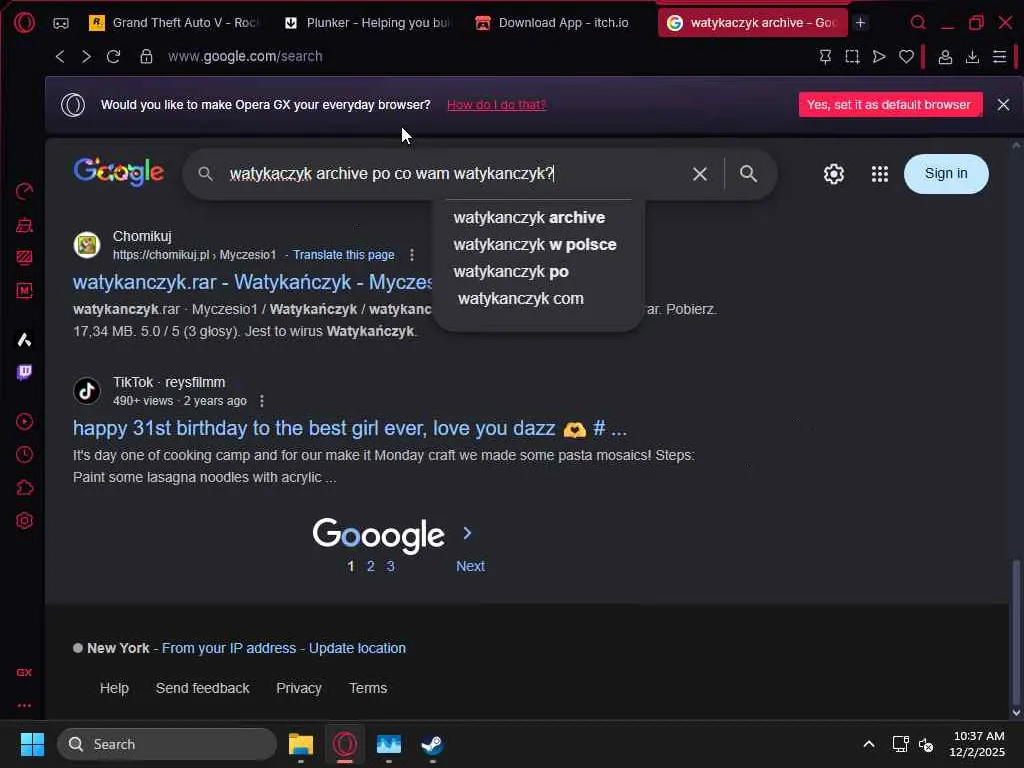Open the Google apps grid
Viewport: 1024px width, 768px height.
coord(880,174)
